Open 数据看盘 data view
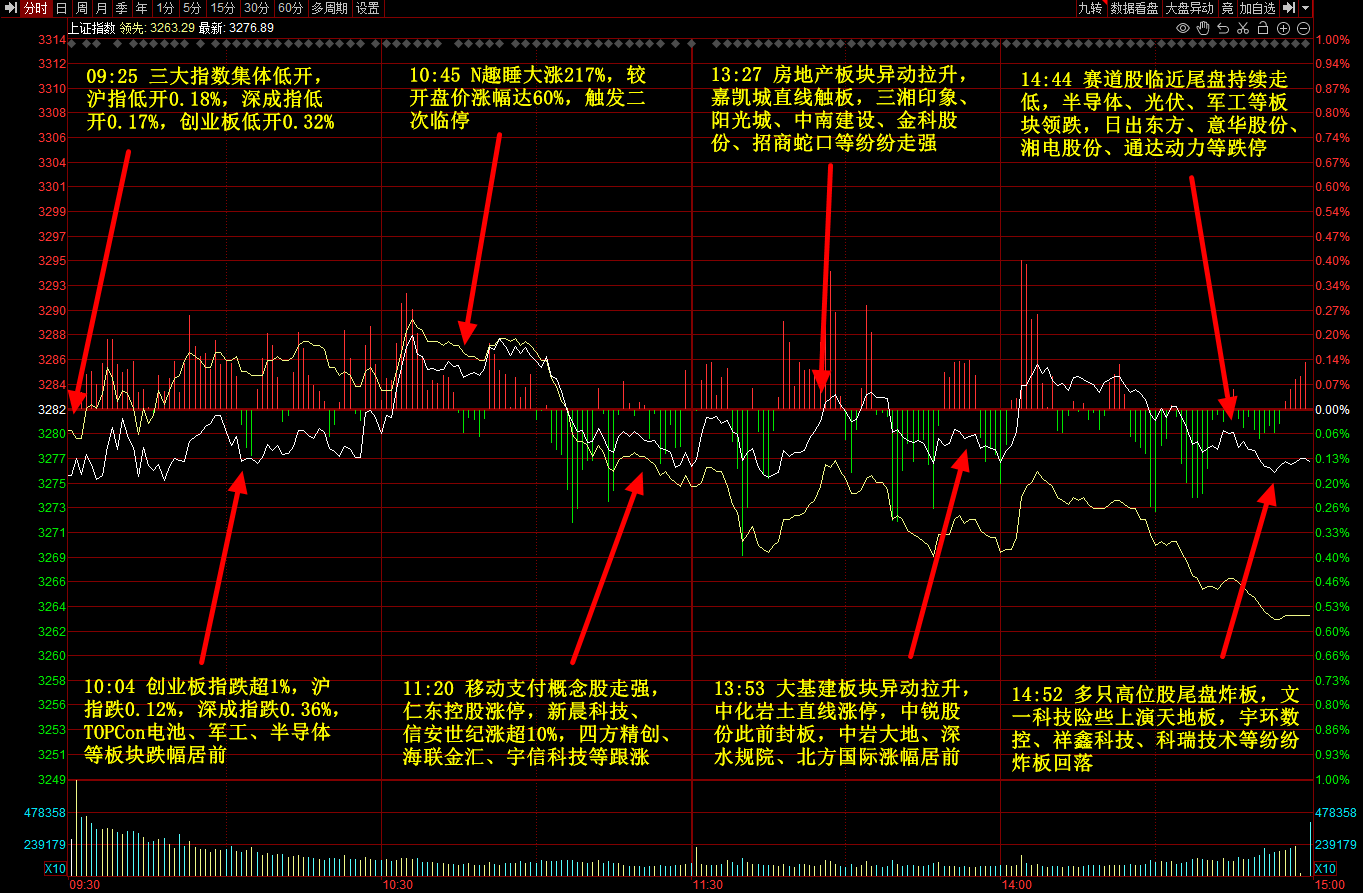 point(1135,8)
